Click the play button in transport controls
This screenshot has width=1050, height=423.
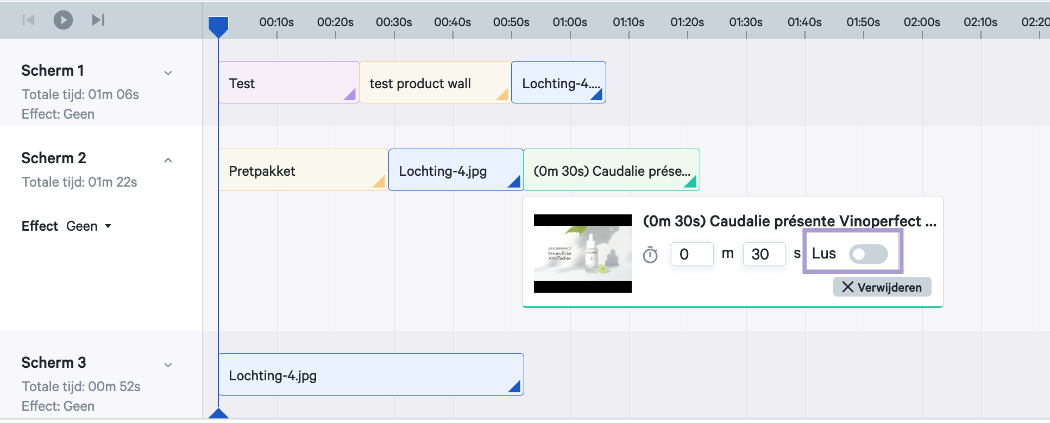tap(63, 19)
